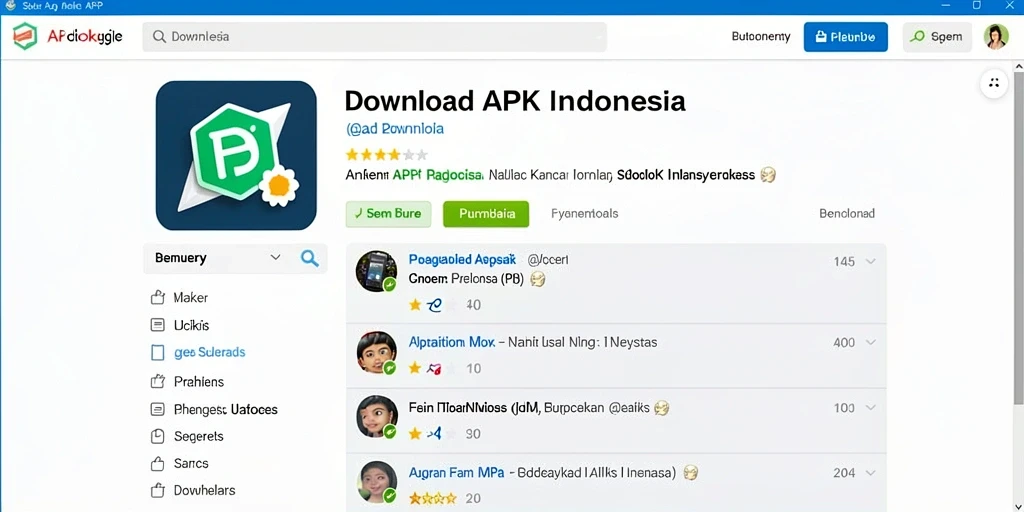This screenshot has height=512, width=1024.
Task: Click the Alpatiiom Mov reviewer avatar
Action: 377,353
